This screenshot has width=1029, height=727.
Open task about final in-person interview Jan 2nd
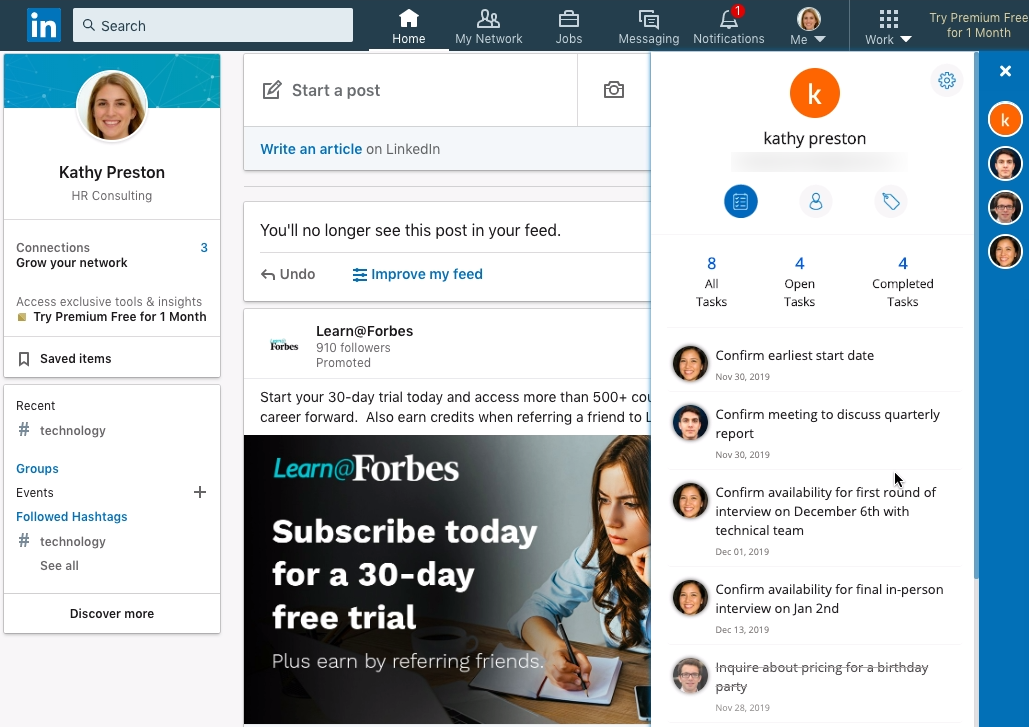[815, 606]
